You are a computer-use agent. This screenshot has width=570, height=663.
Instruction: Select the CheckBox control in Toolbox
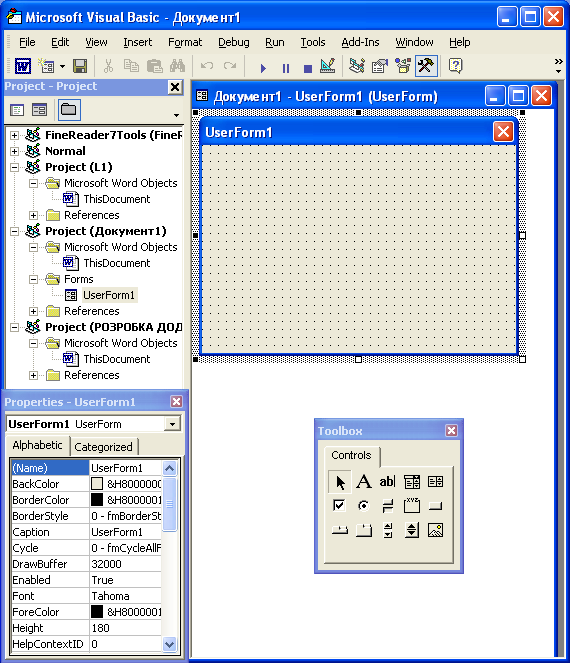pos(339,506)
